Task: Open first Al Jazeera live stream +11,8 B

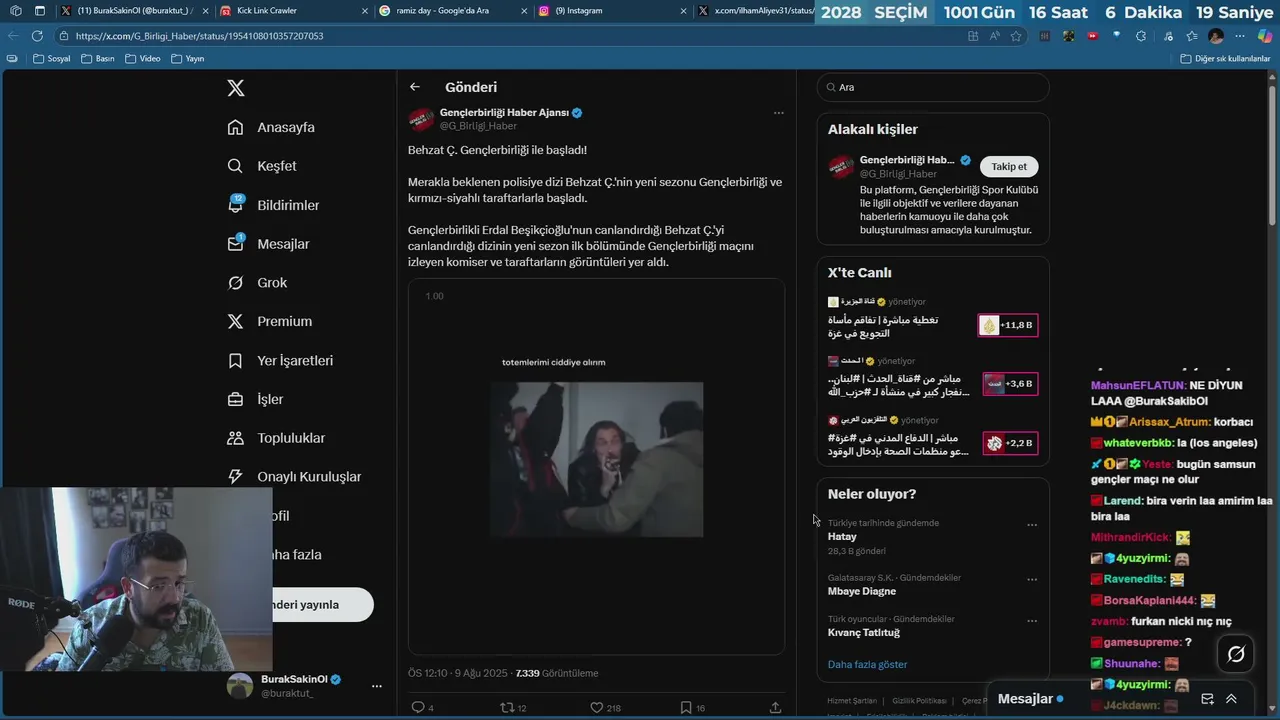Action: click(932, 320)
